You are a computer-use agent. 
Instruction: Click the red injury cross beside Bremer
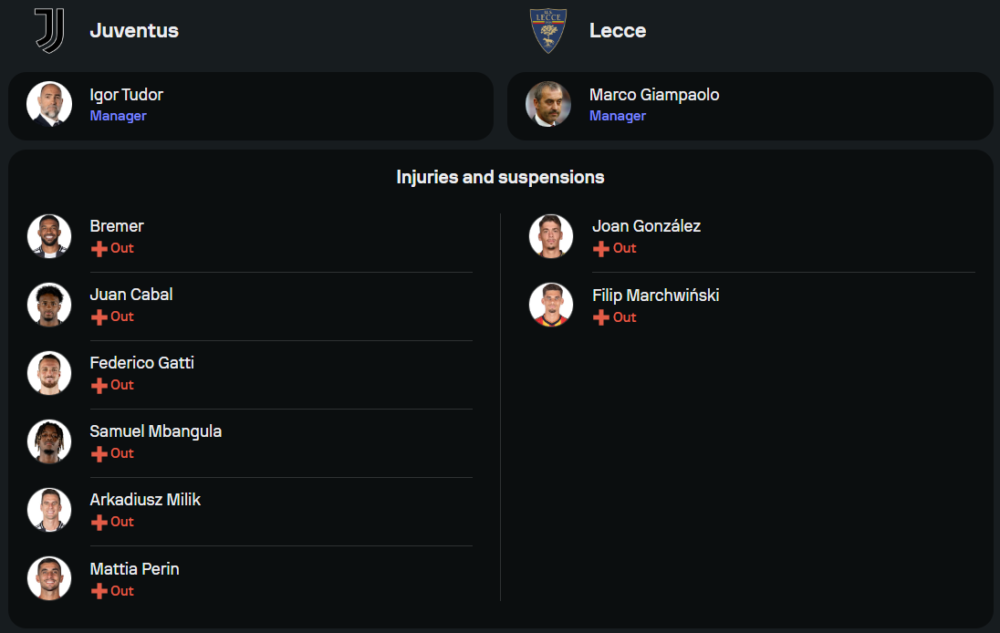(x=99, y=249)
